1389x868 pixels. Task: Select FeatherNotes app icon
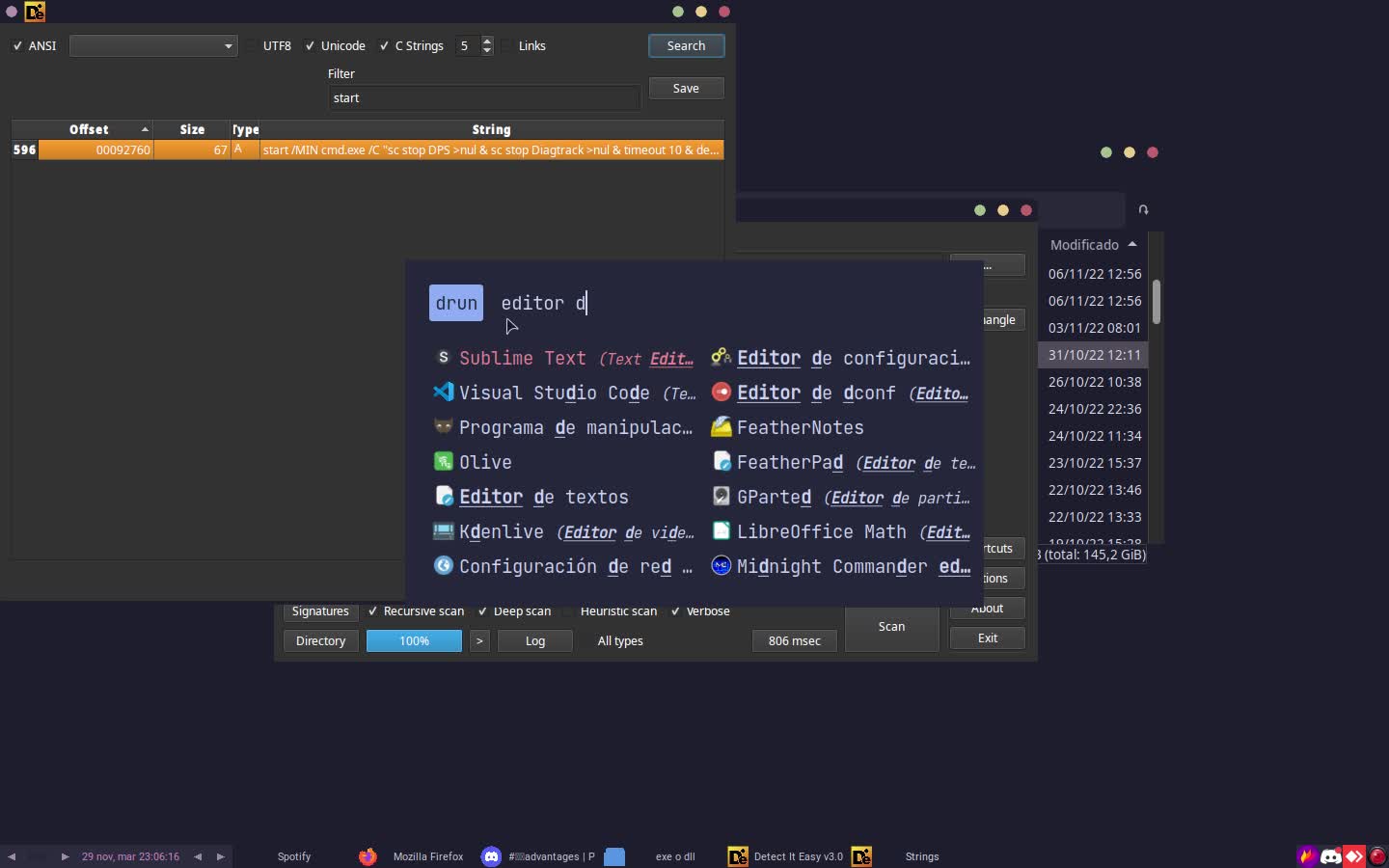722,427
